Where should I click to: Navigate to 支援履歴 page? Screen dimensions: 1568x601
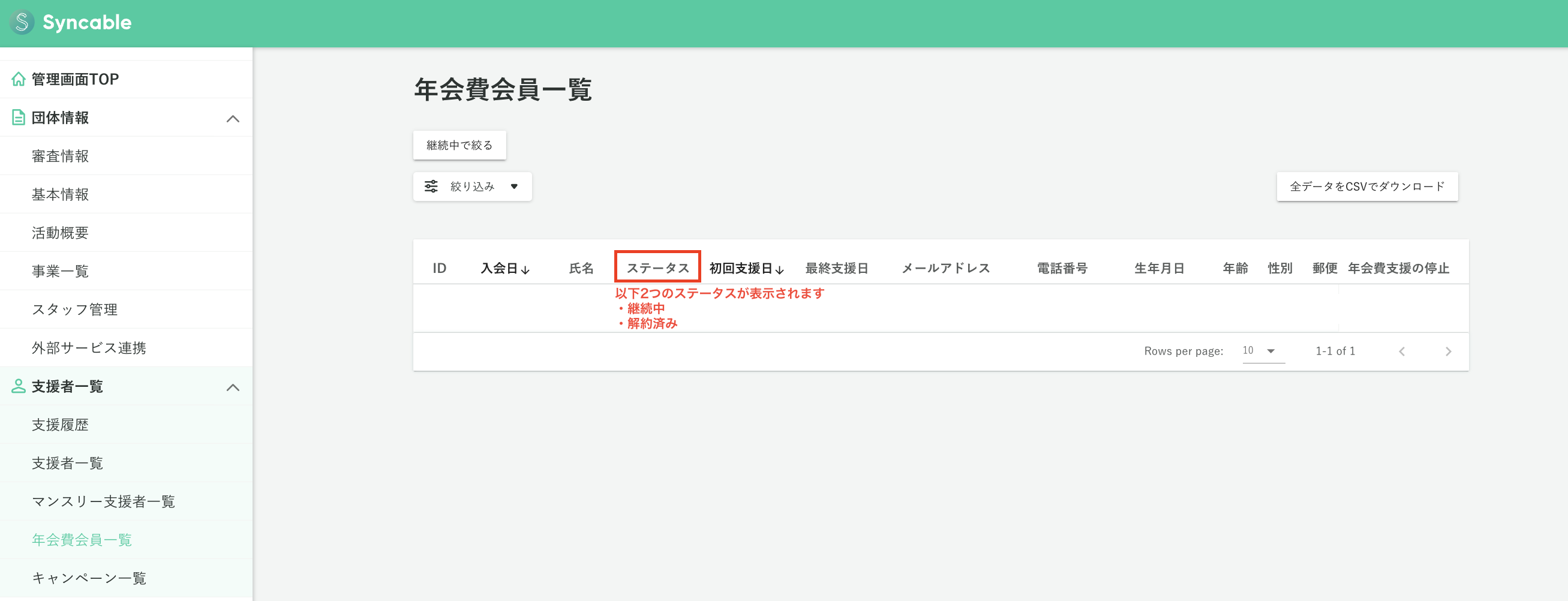(x=60, y=425)
